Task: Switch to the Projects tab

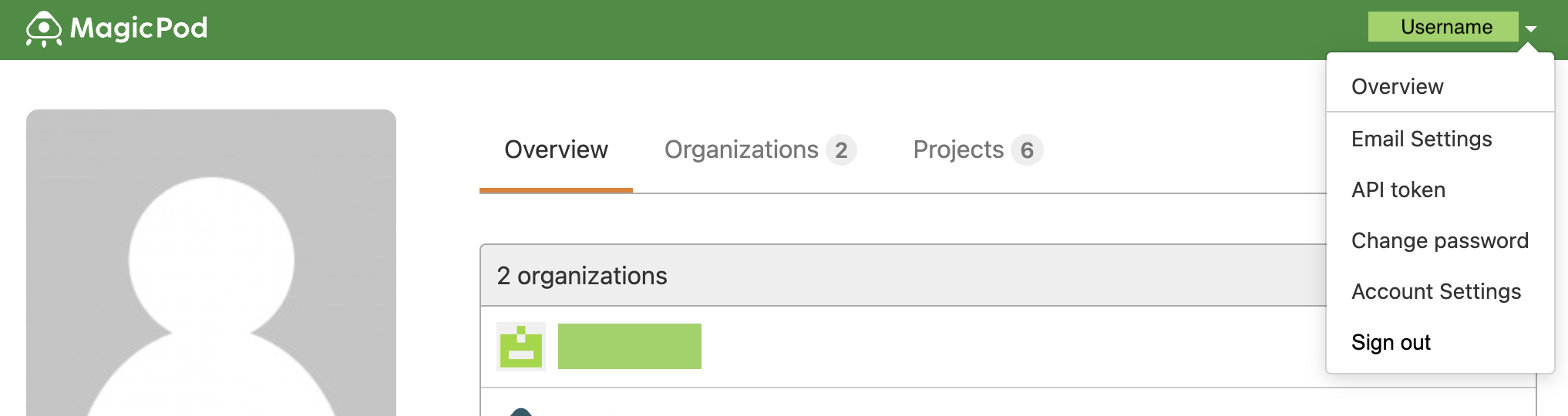Action: [x=977, y=149]
